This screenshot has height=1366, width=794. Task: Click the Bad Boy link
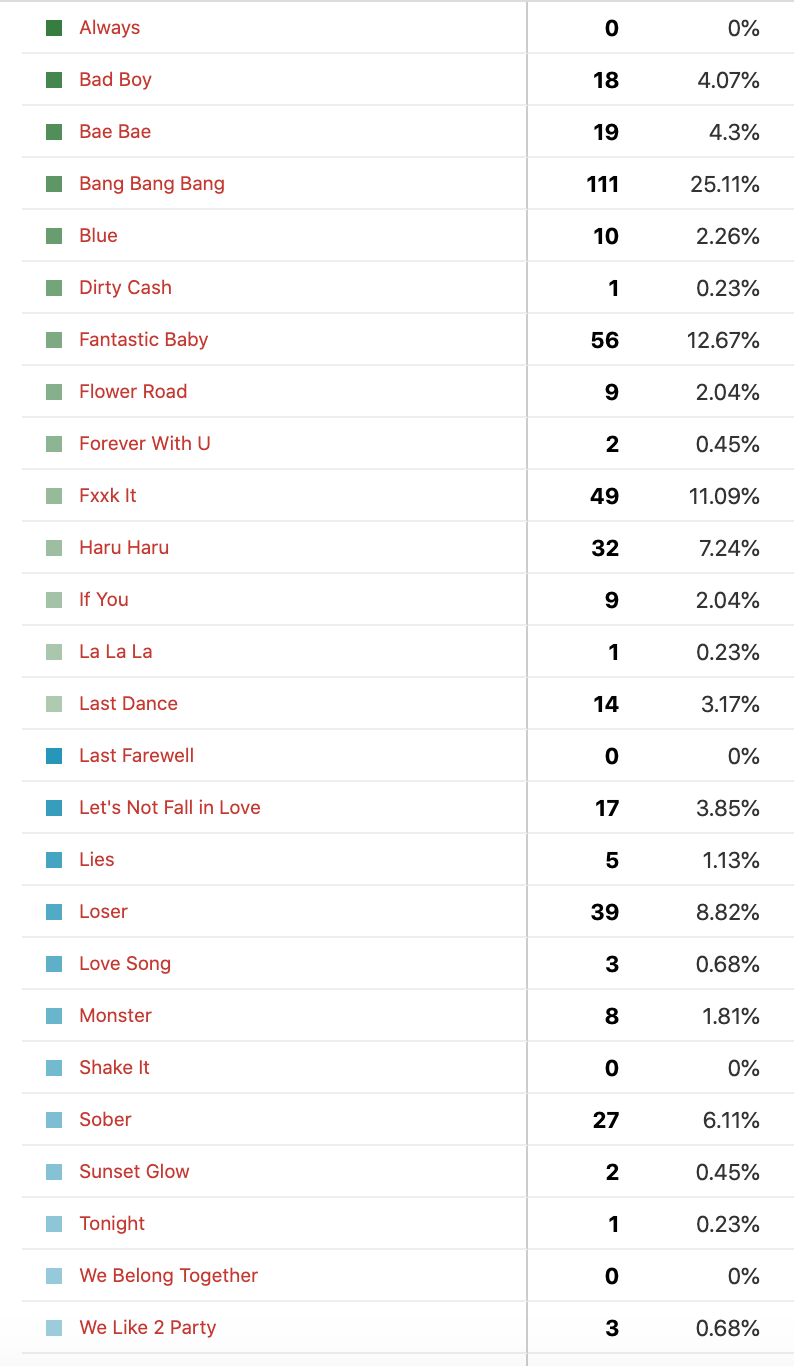[116, 80]
